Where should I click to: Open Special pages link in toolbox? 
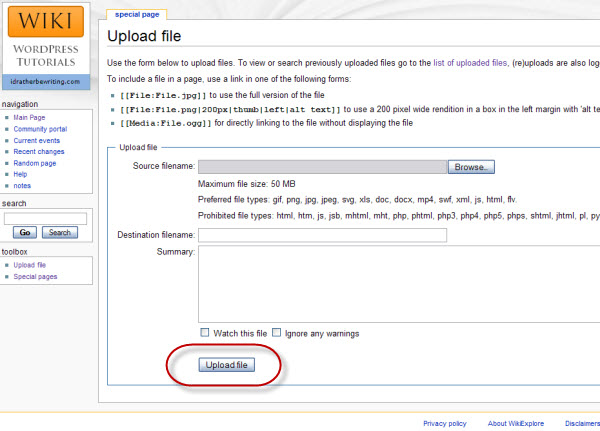(35, 276)
